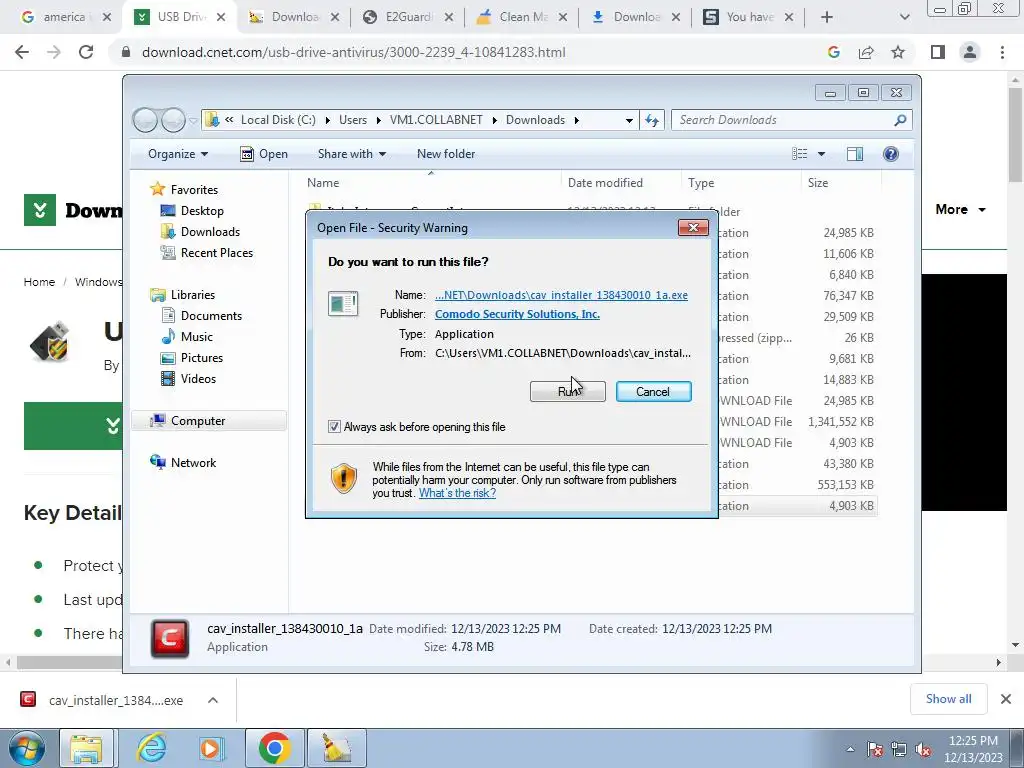
Task: Expand the Share with menu
Action: [x=351, y=154]
